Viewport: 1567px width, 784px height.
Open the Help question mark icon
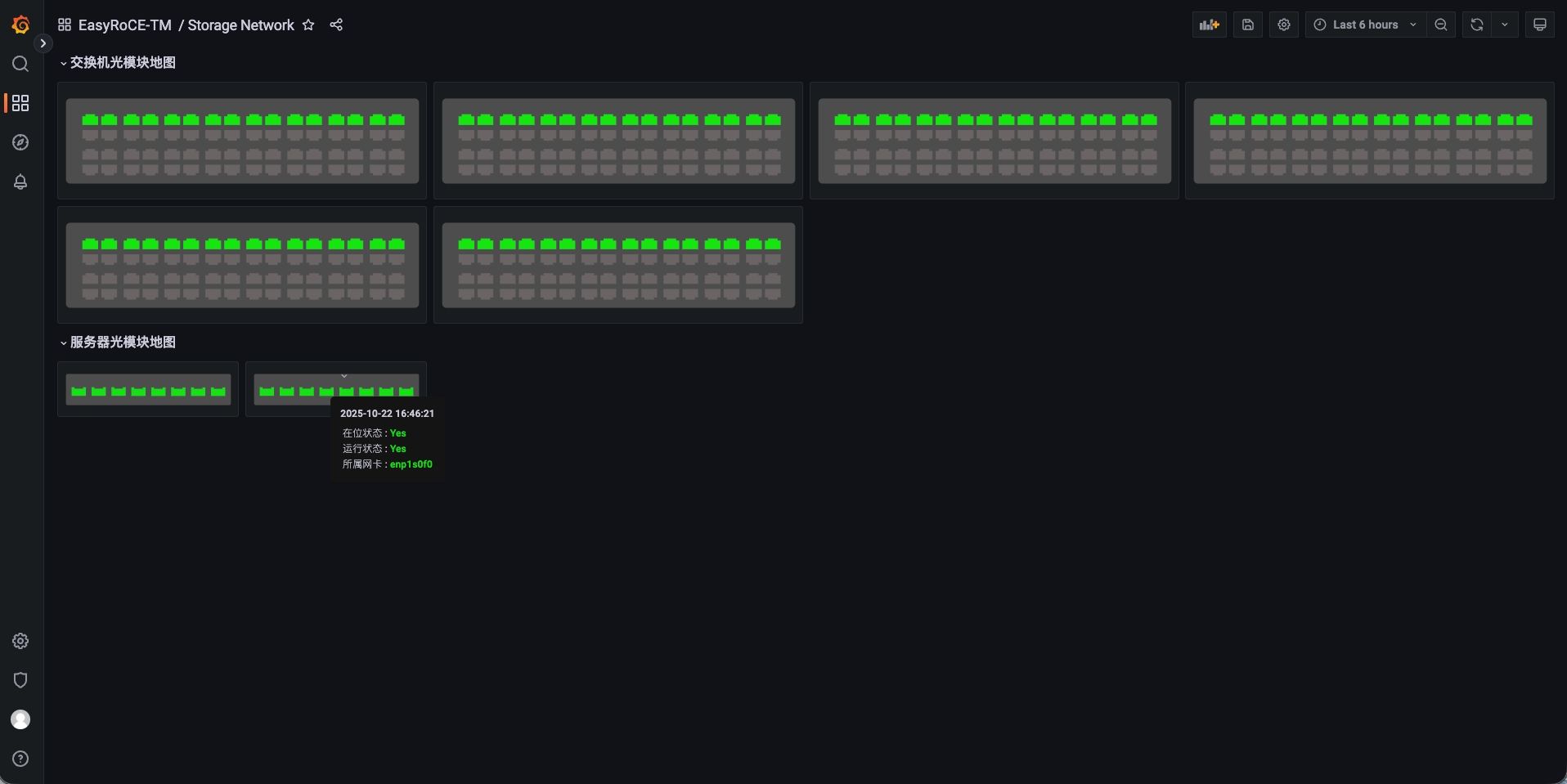click(20, 759)
